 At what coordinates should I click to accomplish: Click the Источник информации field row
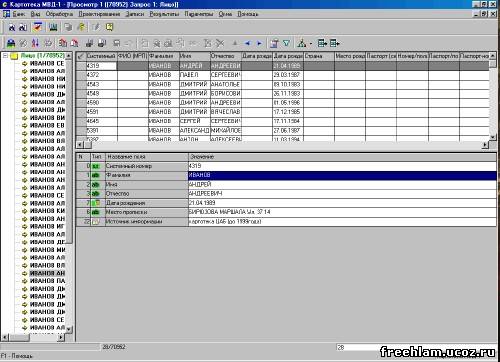click(286, 221)
